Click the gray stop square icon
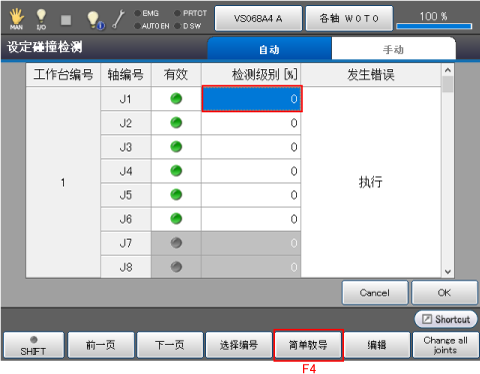Viewport: 480px width, 374px height. coord(66,20)
